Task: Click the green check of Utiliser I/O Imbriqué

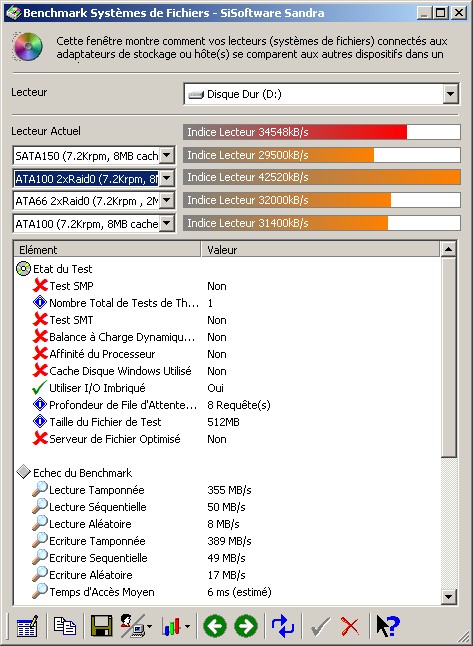Action: (x=40, y=388)
